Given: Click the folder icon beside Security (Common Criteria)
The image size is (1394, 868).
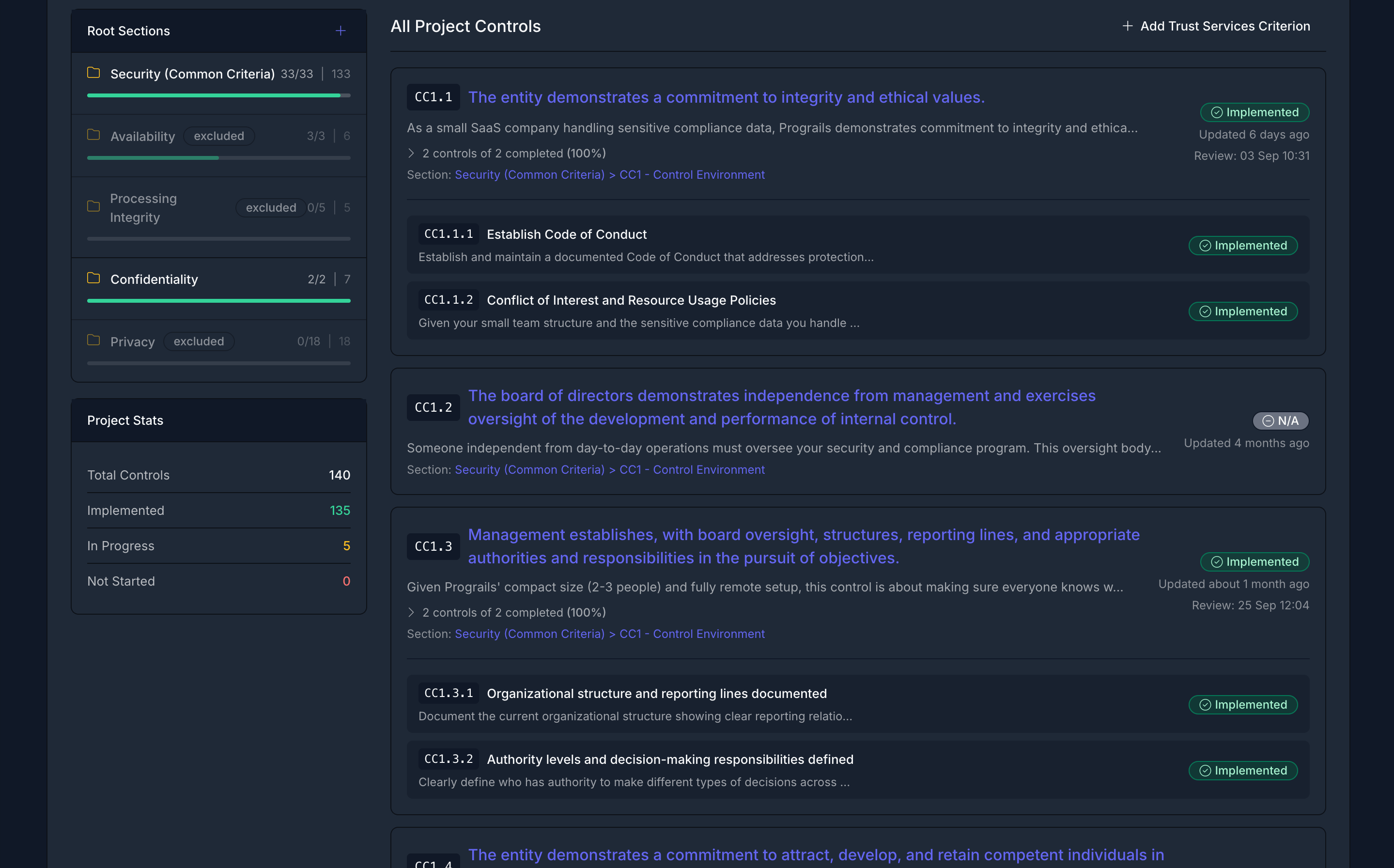Looking at the screenshot, I should [x=93, y=73].
